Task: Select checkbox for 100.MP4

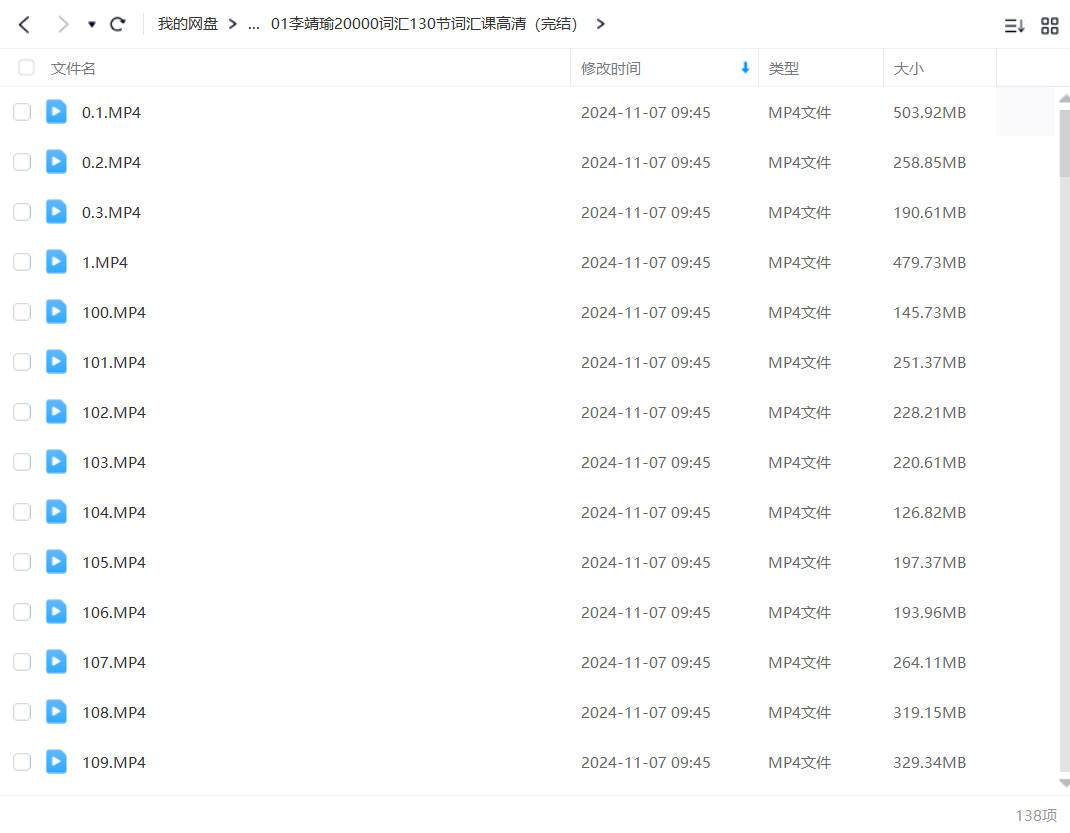Action: click(x=22, y=312)
